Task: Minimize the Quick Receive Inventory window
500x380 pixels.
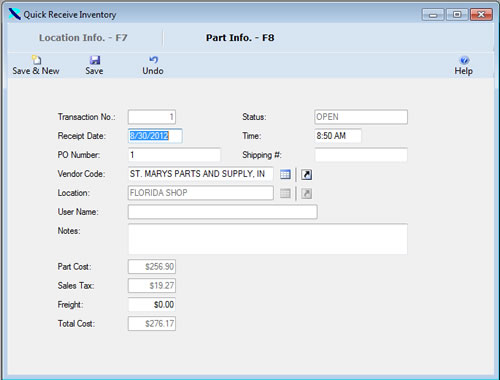Action: 433,15
